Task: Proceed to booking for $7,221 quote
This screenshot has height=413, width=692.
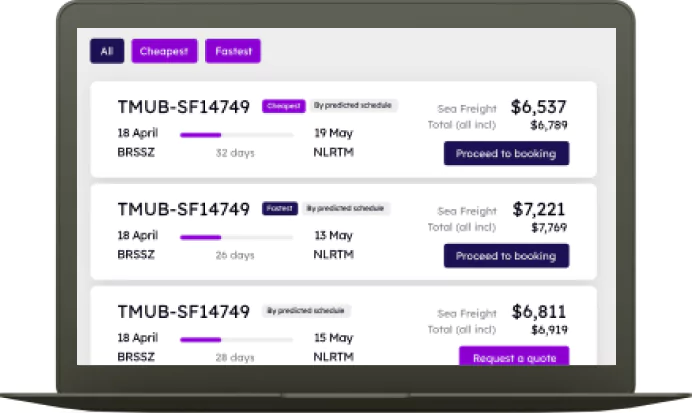Action: pos(506,256)
